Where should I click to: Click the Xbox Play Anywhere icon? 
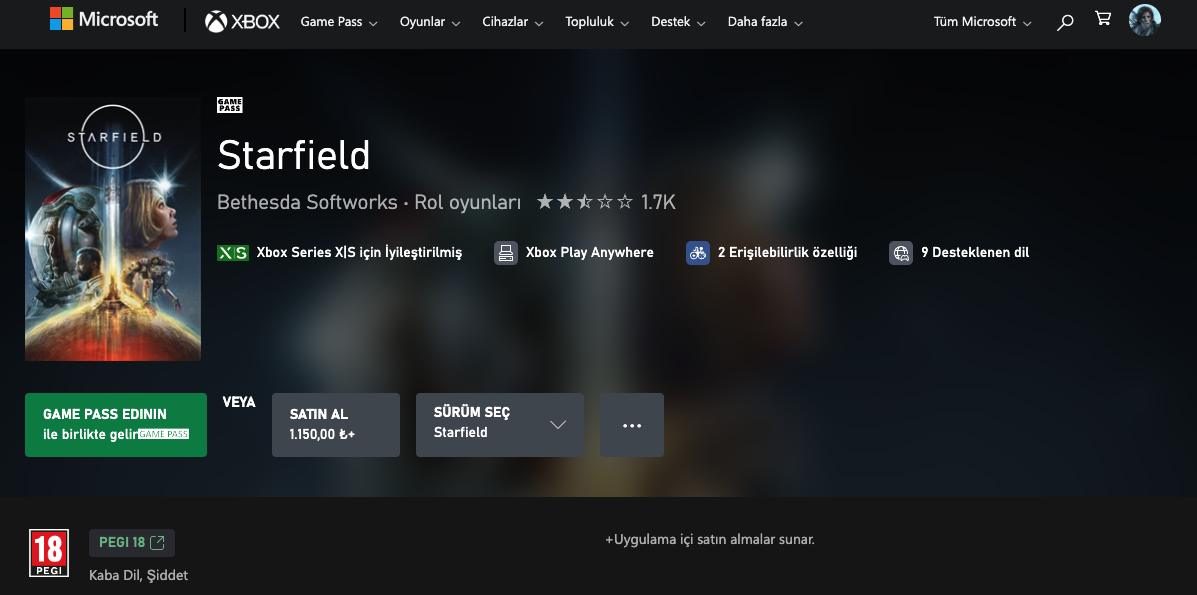[x=505, y=253]
